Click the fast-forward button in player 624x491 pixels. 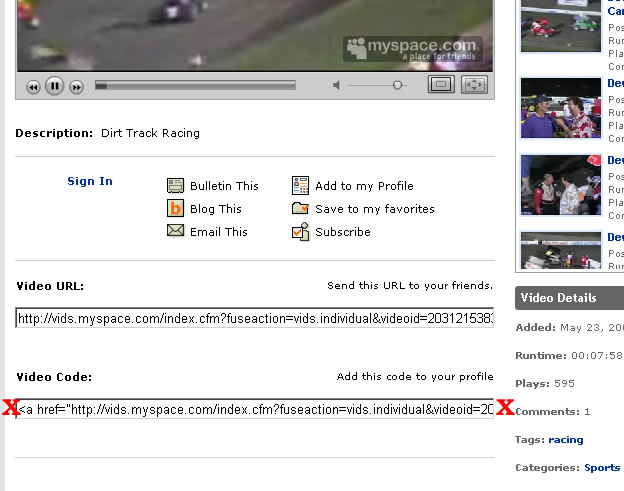pyautogui.click(x=76, y=87)
